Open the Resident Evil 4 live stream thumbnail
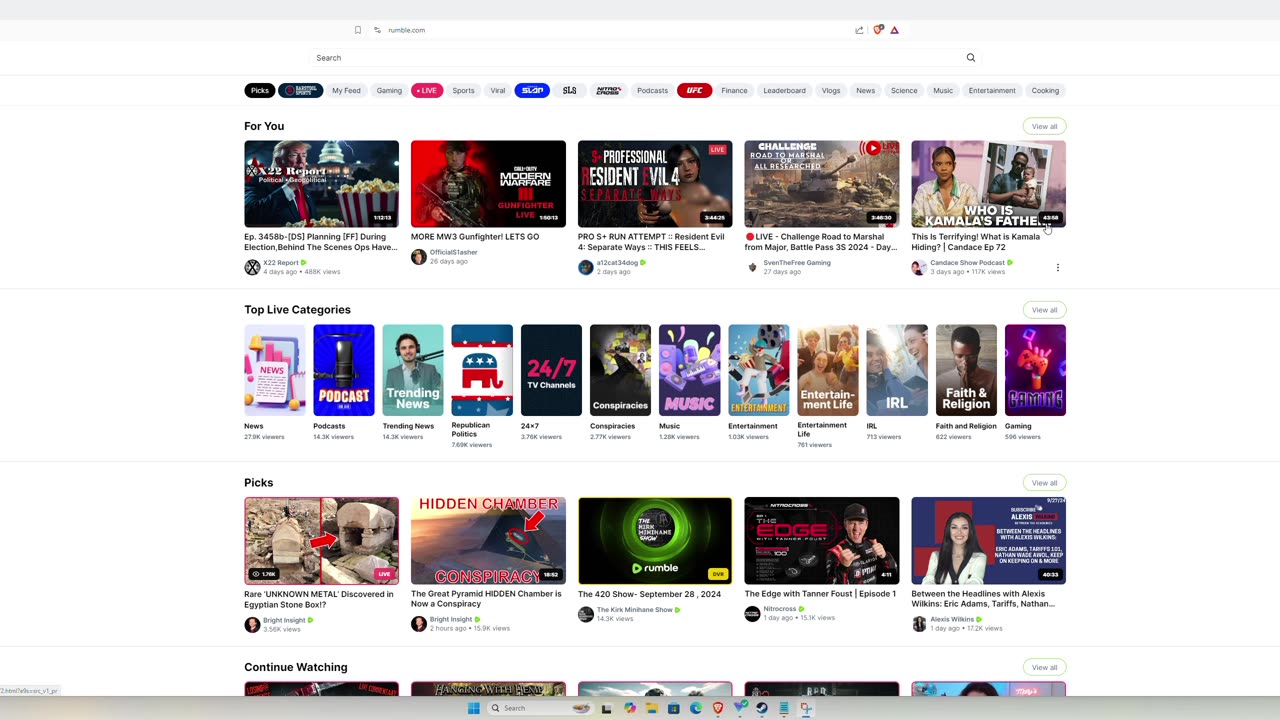This screenshot has width=1280, height=720. tap(655, 184)
